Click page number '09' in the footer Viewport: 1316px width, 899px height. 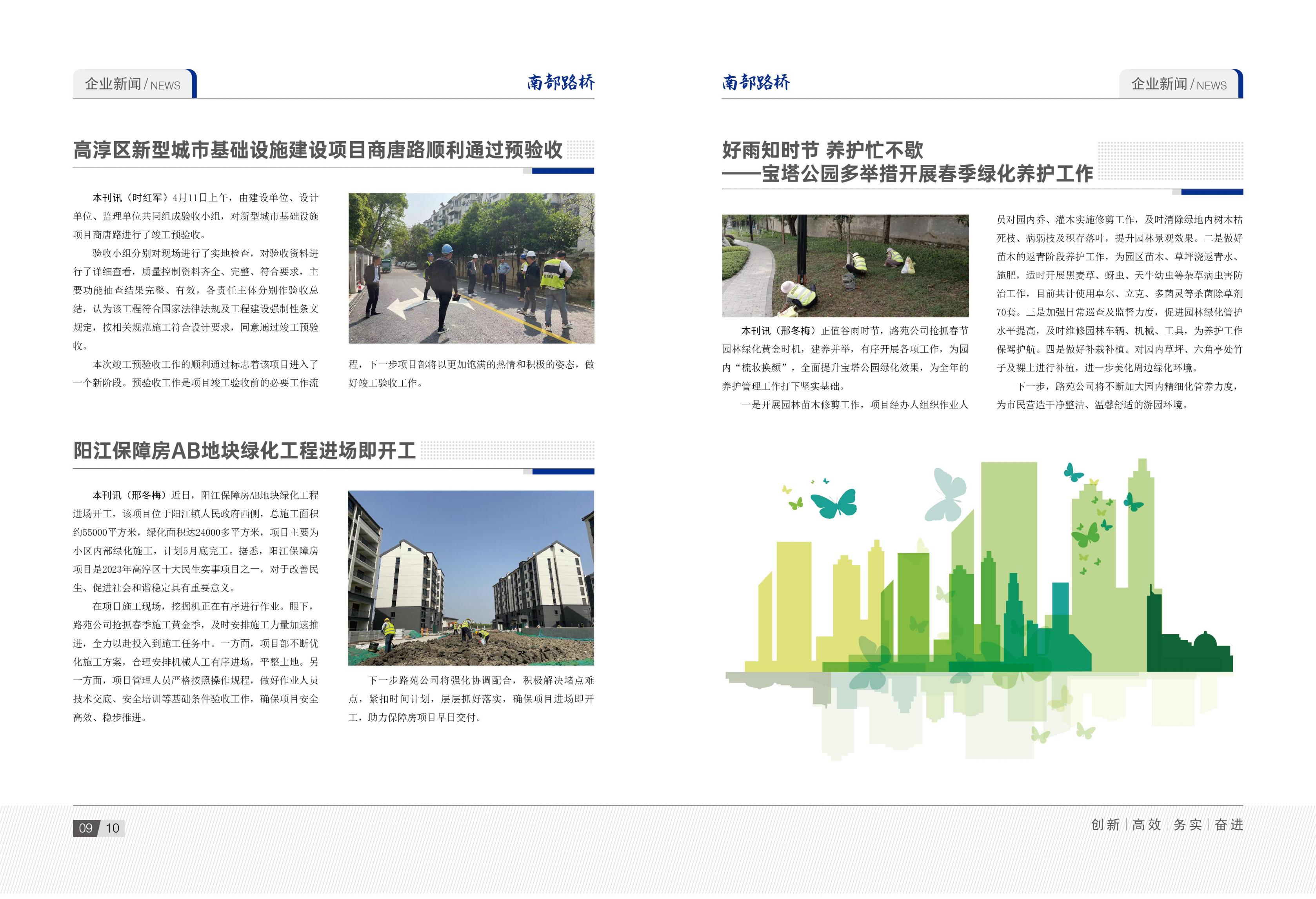pyautogui.click(x=85, y=828)
